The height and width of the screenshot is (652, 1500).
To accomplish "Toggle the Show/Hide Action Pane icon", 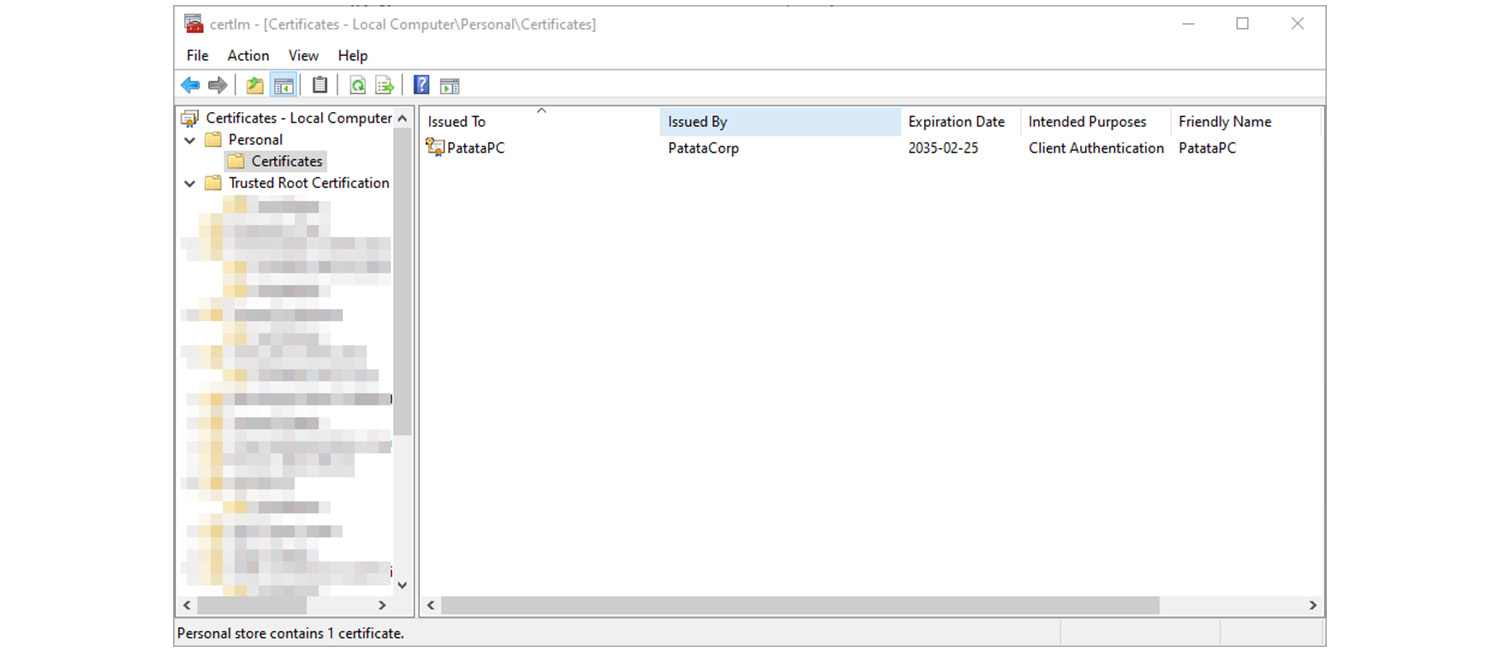I will [450, 86].
